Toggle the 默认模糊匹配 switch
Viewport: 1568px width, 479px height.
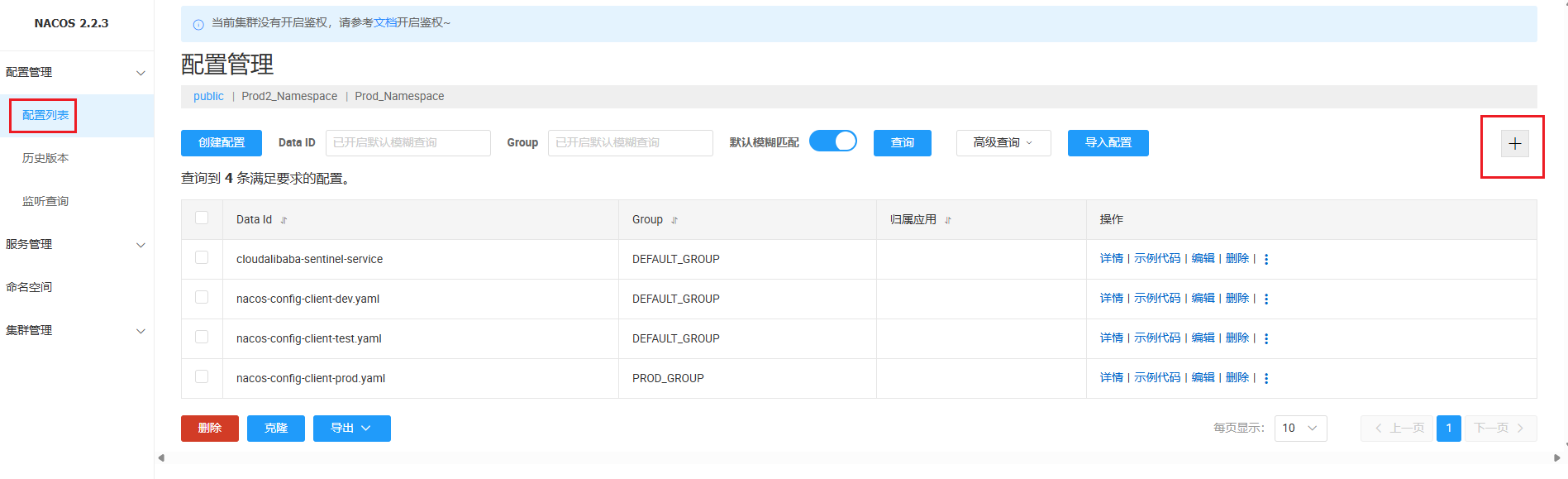coord(832,141)
